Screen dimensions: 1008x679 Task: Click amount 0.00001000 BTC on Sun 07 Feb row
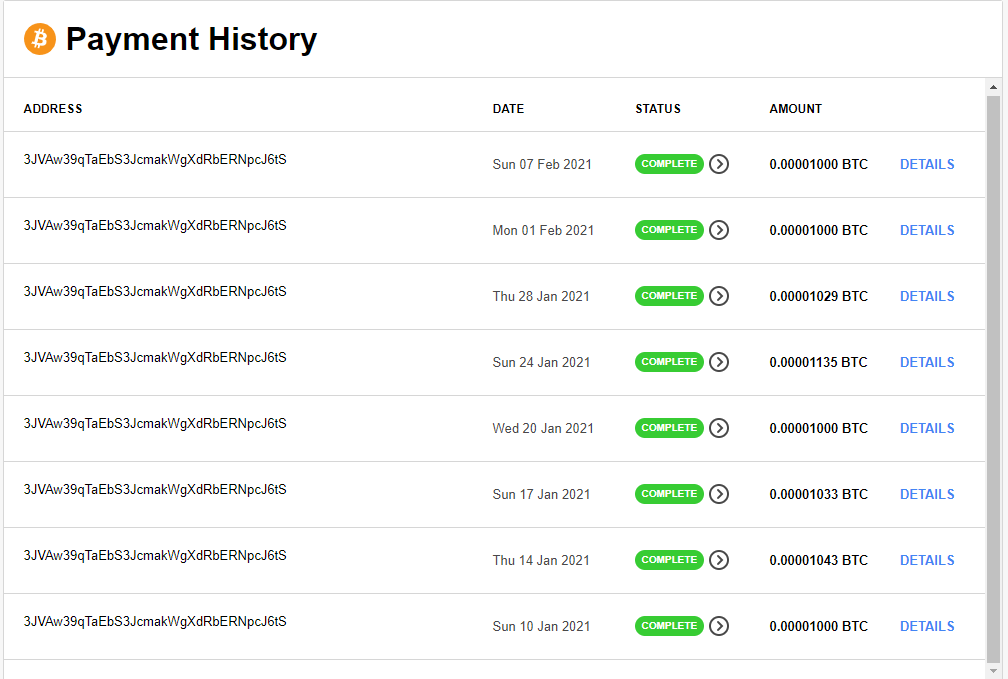(818, 165)
